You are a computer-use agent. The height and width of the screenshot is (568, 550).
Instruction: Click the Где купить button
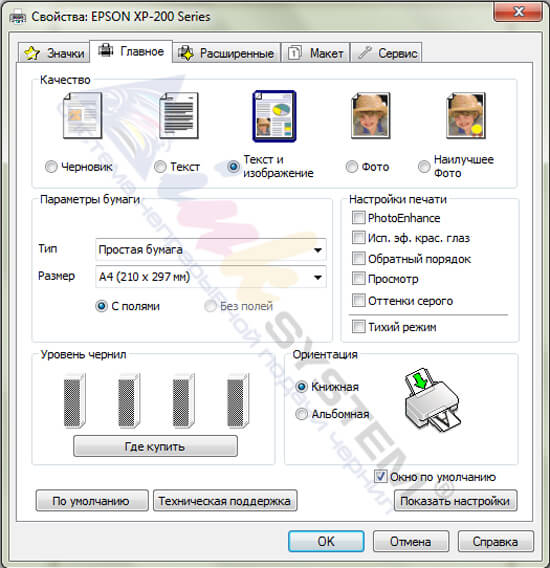tap(155, 446)
